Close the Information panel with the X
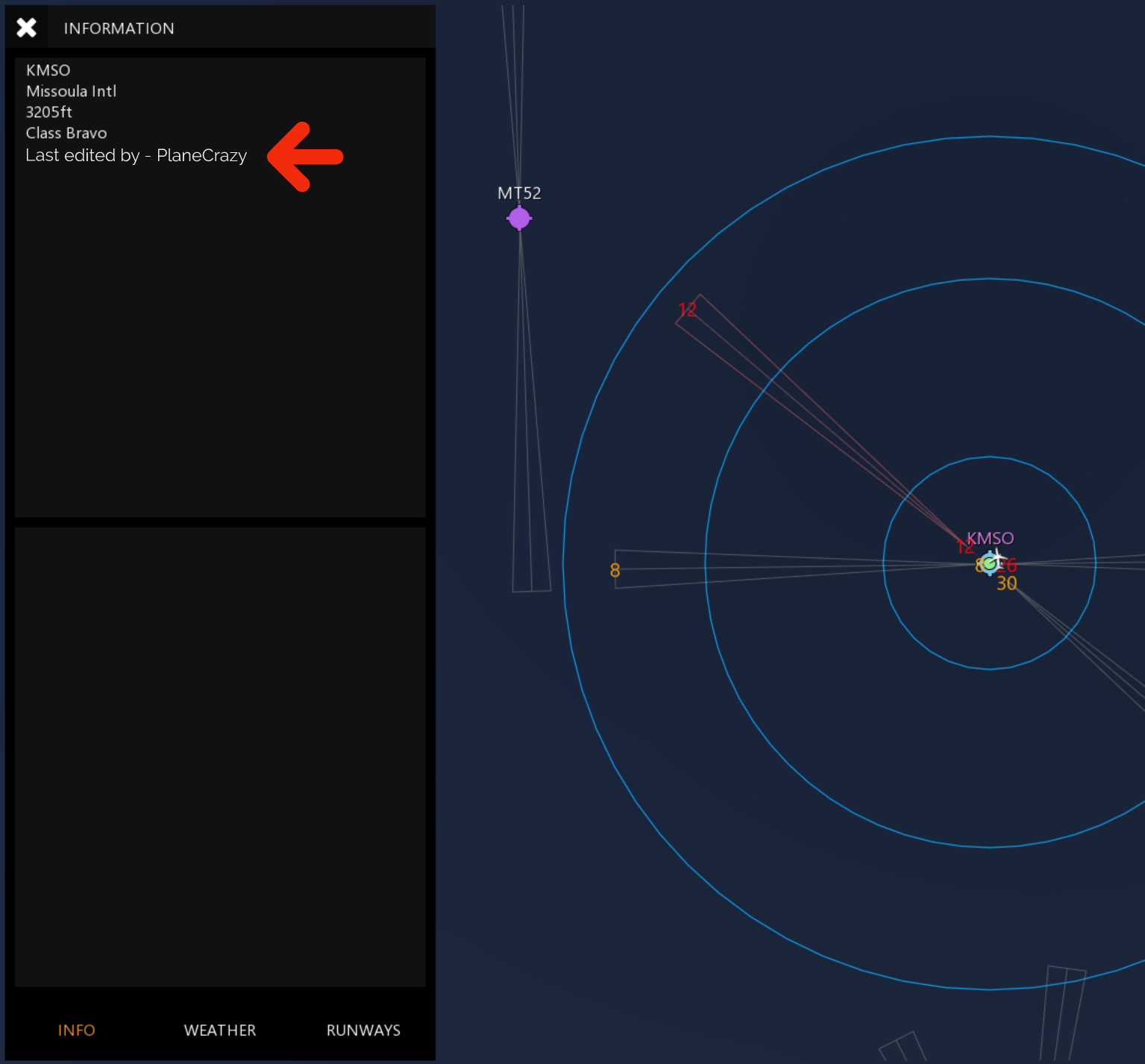Image resolution: width=1145 pixels, height=1064 pixels. (x=27, y=28)
